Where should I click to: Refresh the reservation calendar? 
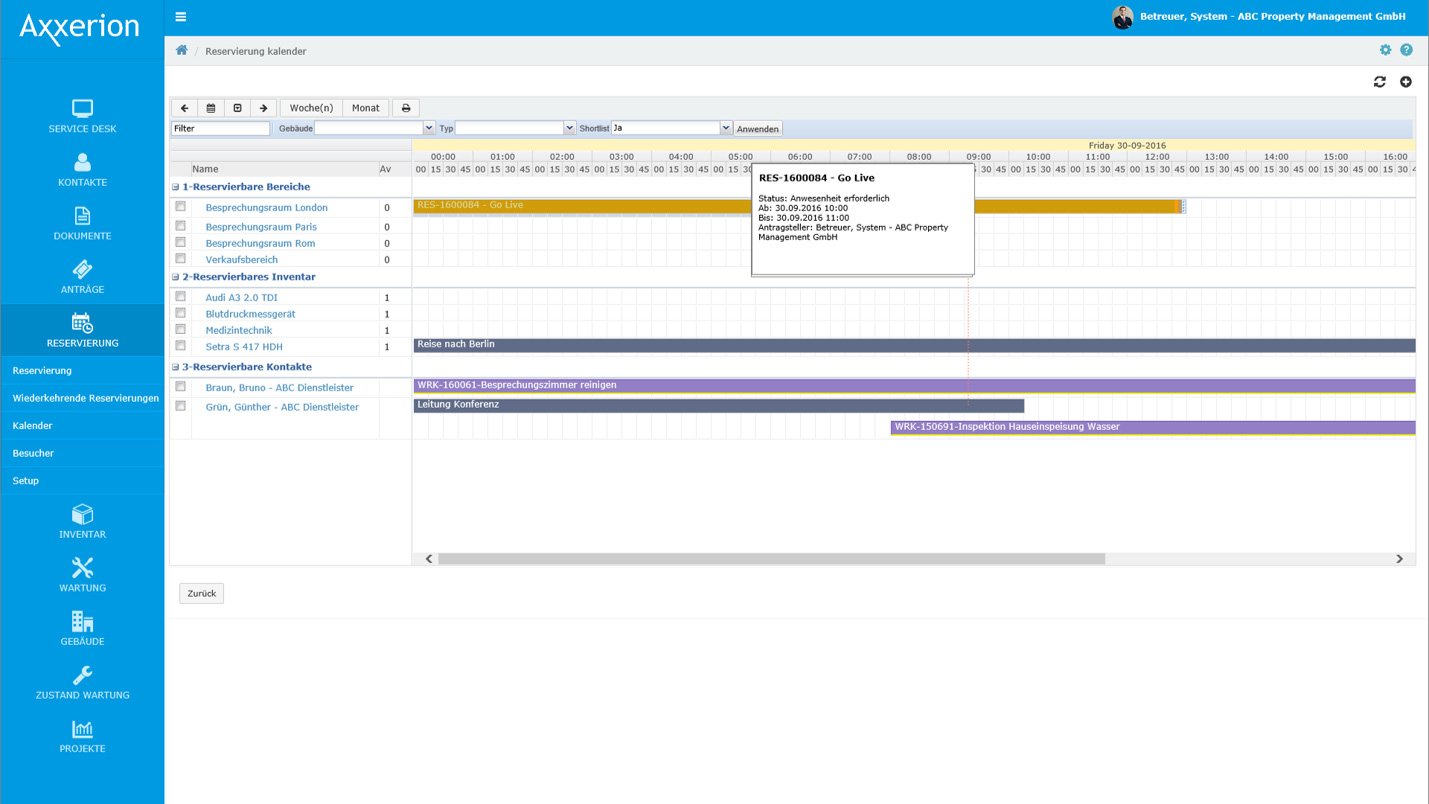(1380, 82)
